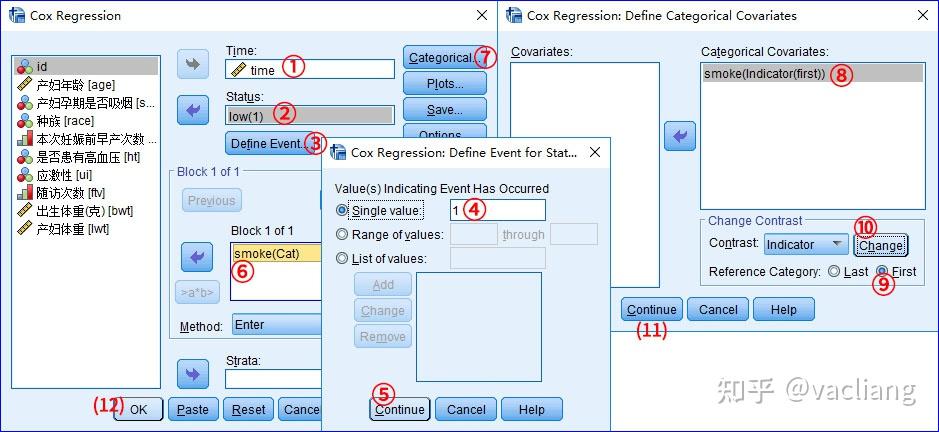Click the arrow button beside the Time field
This screenshot has height=432, width=939.
[x=193, y=65]
